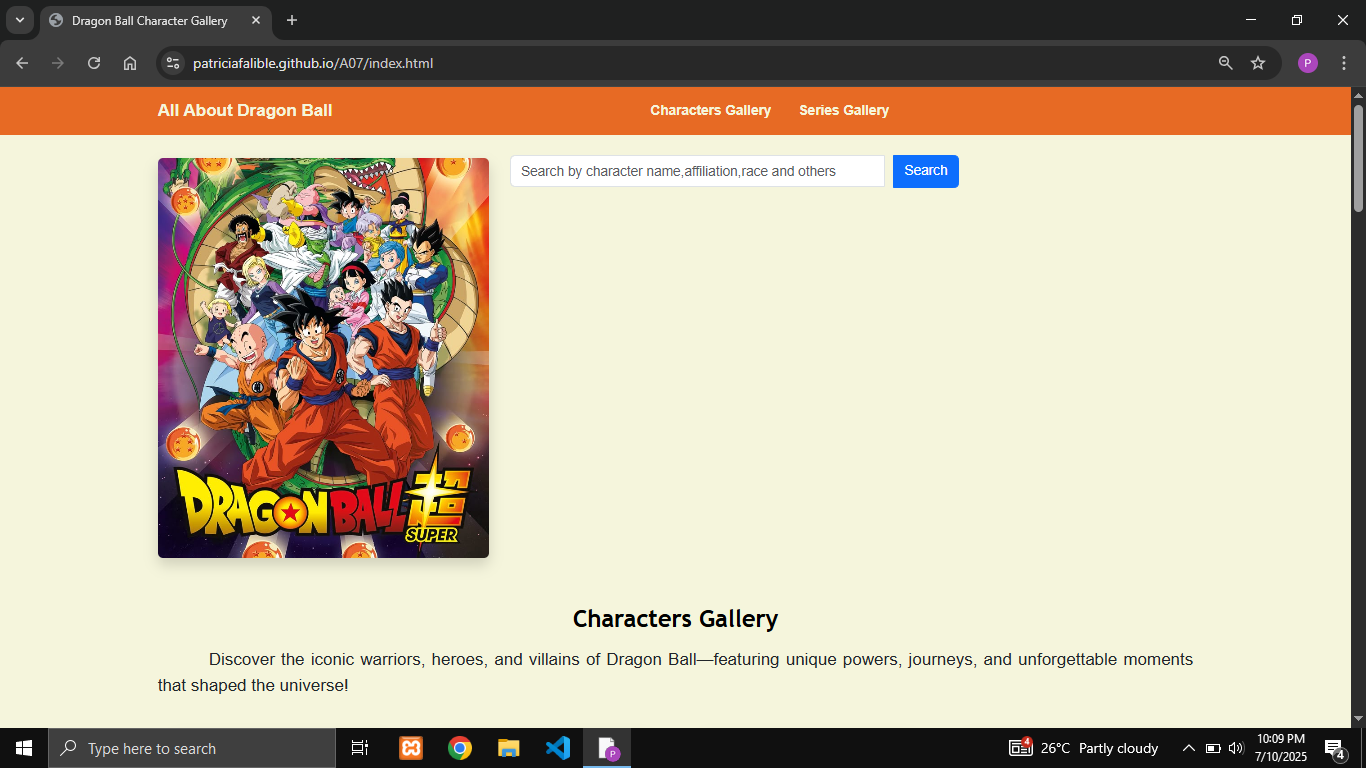Open the zoom magnifier icon in address bar
The width and height of the screenshot is (1366, 768).
coord(1225,63)
